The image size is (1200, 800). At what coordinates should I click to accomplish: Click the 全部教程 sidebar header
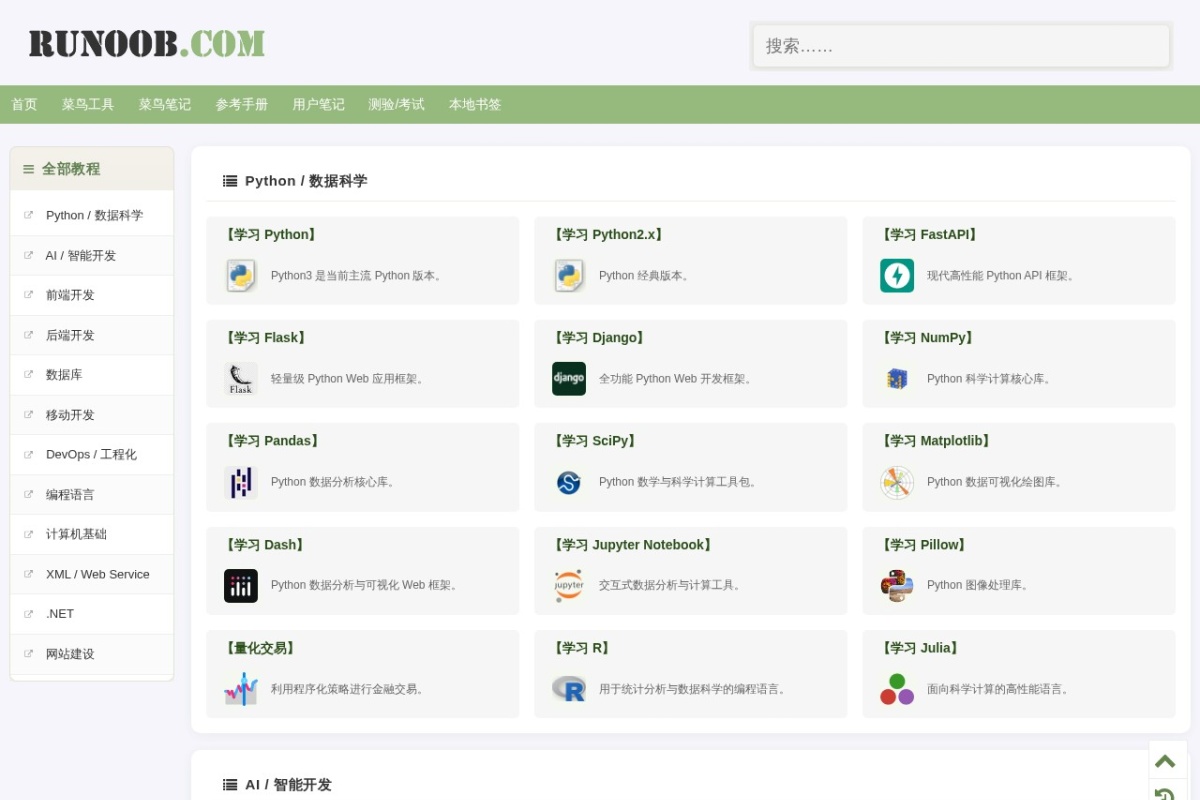click(92, 169)
